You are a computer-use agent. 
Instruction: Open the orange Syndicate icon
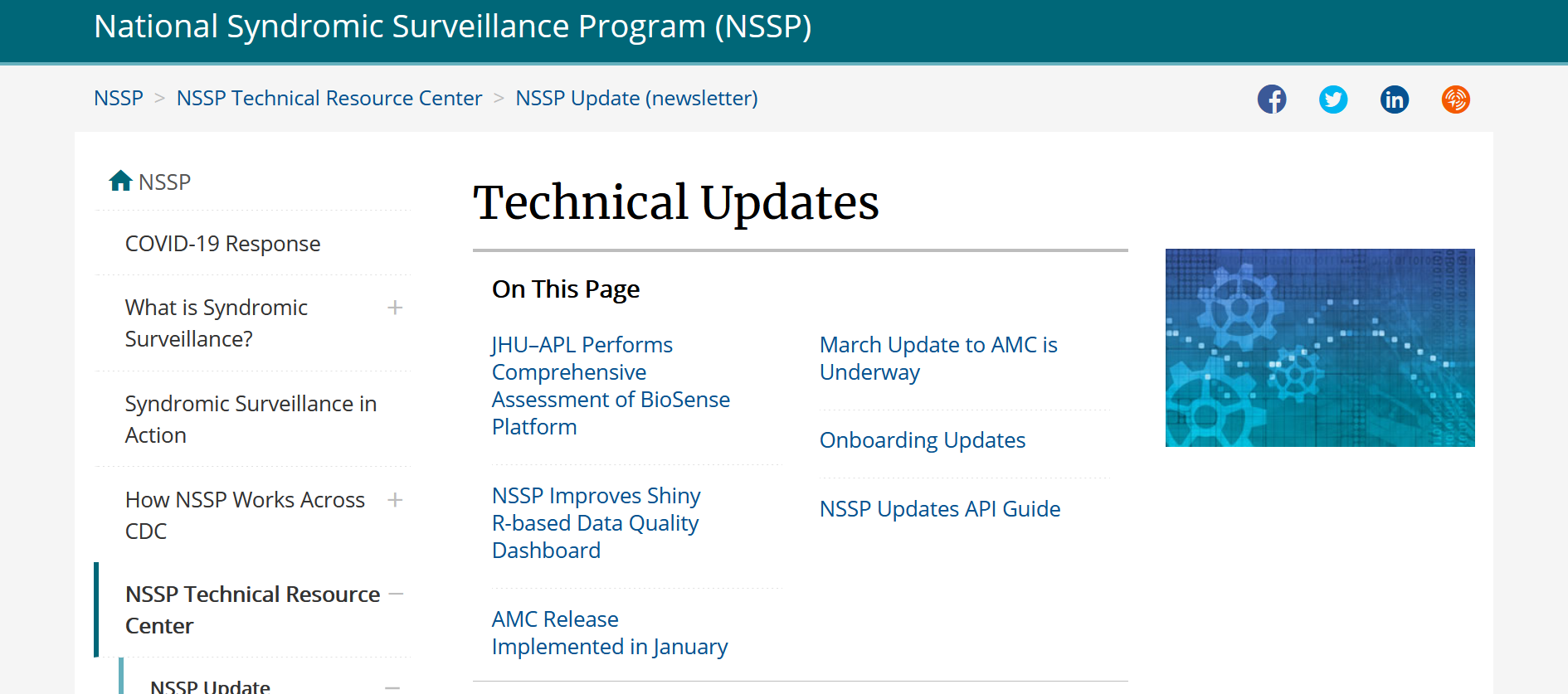1456,99
